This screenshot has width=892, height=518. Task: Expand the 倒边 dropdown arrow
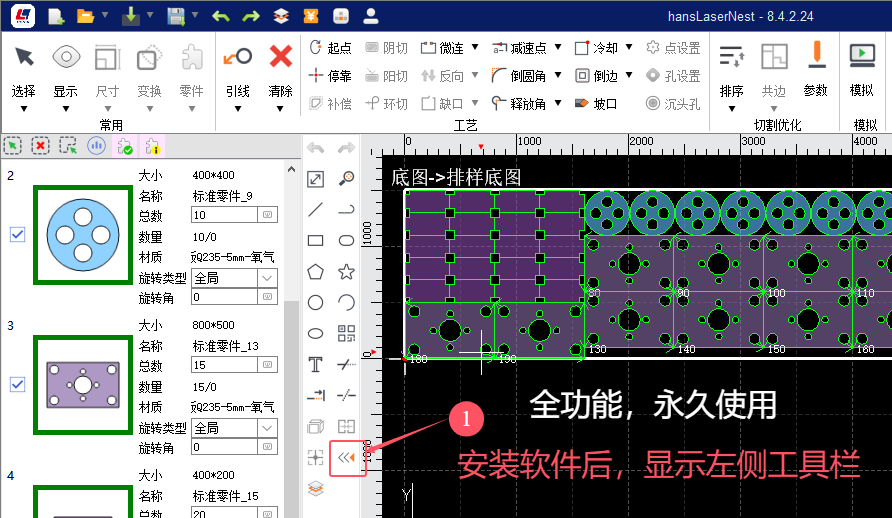(x=629, y=75)
